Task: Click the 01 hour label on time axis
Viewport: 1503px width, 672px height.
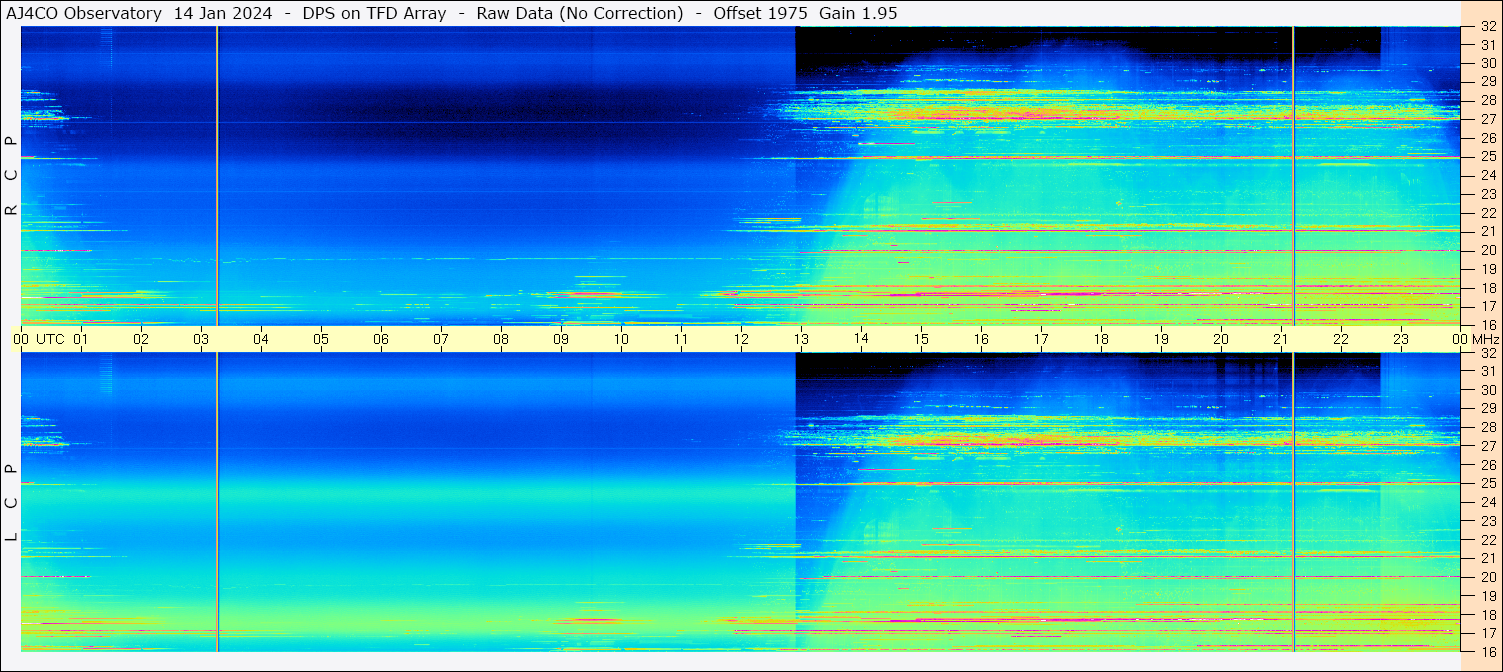Action: click(81, 339)
